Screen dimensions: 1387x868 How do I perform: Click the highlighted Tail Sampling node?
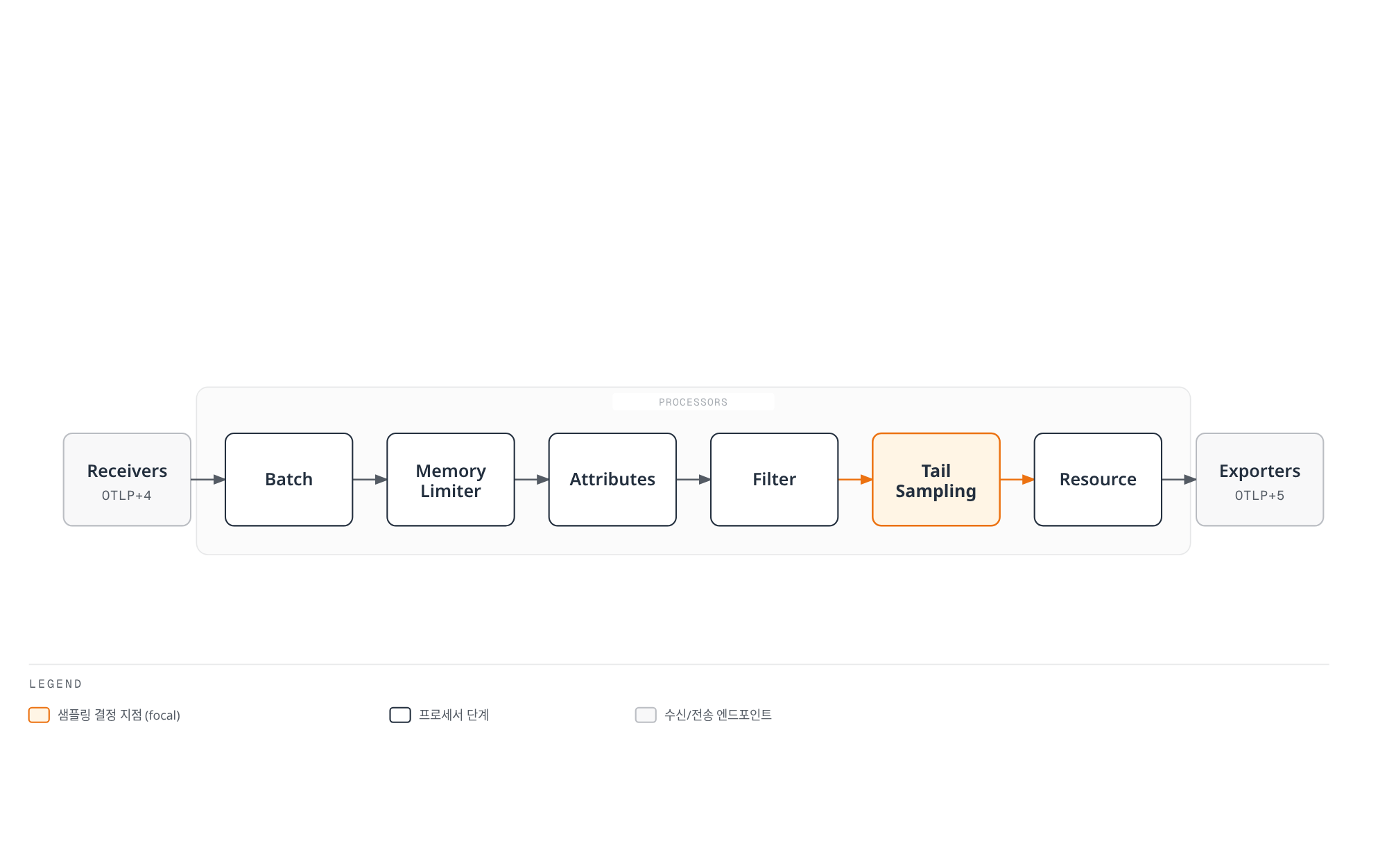click(x=936, y=480)
